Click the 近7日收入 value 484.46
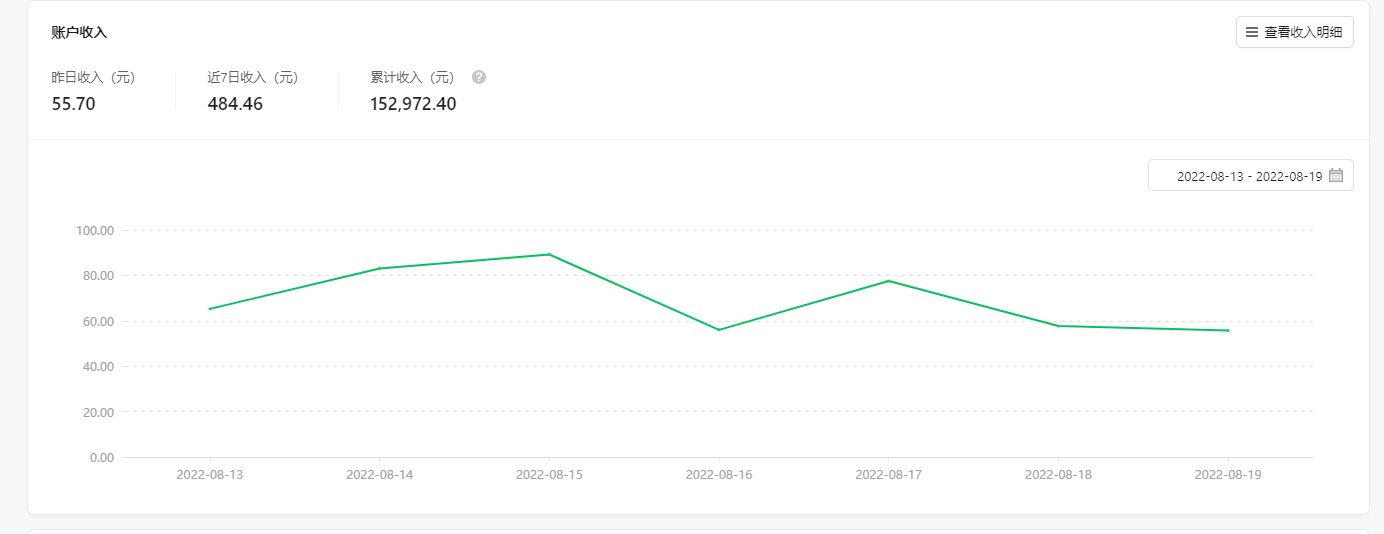Screen dimensions: 1384x534 pos(235,104)
